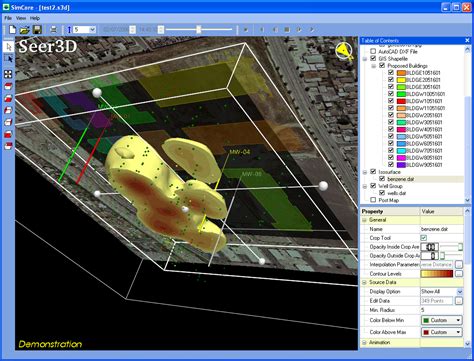Image resolution: width=474 pixels, height=361 pixels.
Task: Click the Interpolation Parameters ellipsis button
Action: (x=459, y=265)
